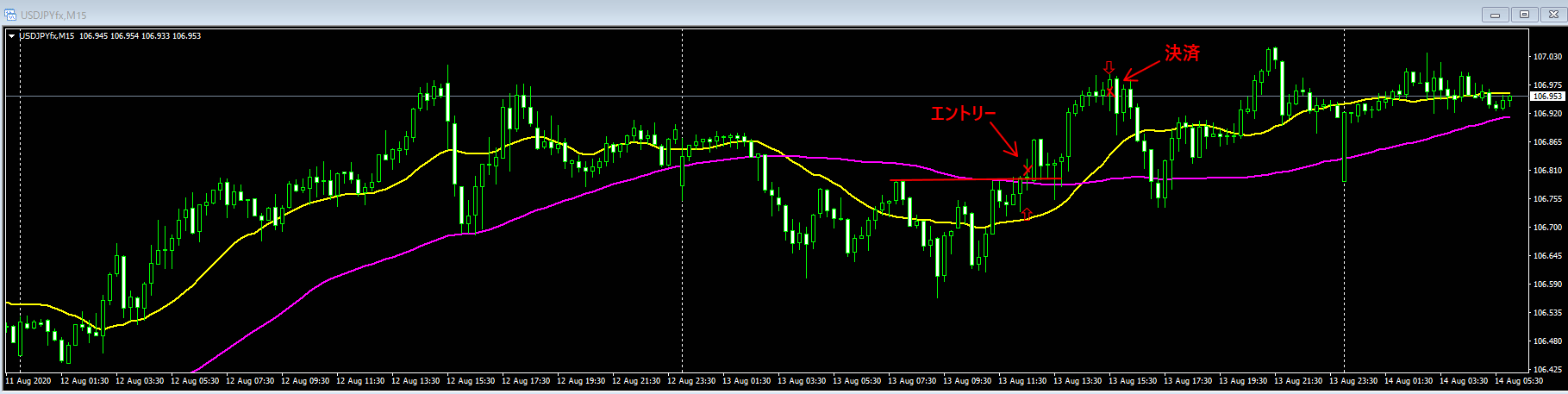Click the OHLC text 106.945 106.954 106.933 106.953
Image resolution: width=1568 pixels, height=394 pixels.
pyautogui.click(x=140, y=36)
